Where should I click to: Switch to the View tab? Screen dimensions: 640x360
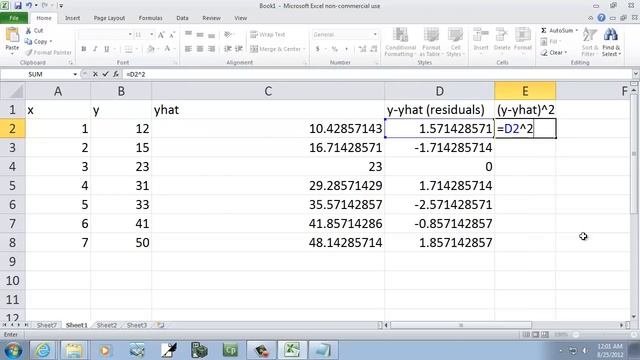(240, 18)
